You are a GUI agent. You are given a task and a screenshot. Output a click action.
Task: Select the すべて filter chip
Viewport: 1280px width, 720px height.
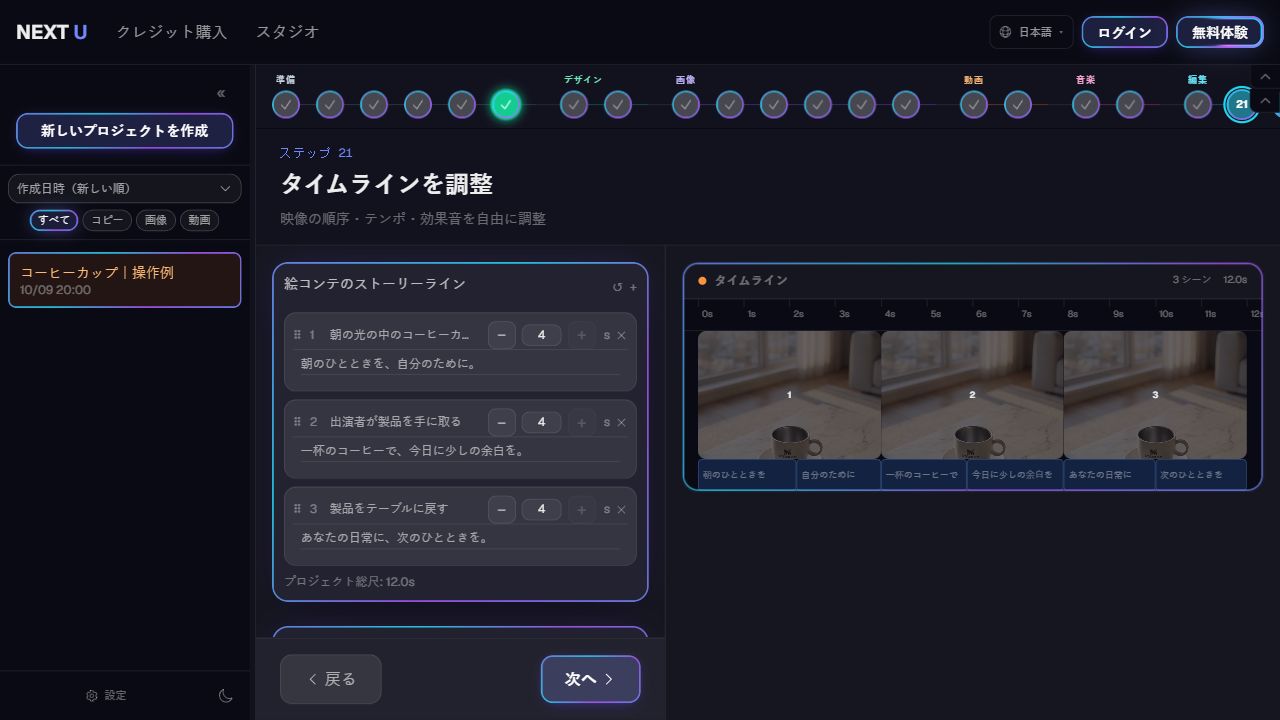(x=54, y=220)
